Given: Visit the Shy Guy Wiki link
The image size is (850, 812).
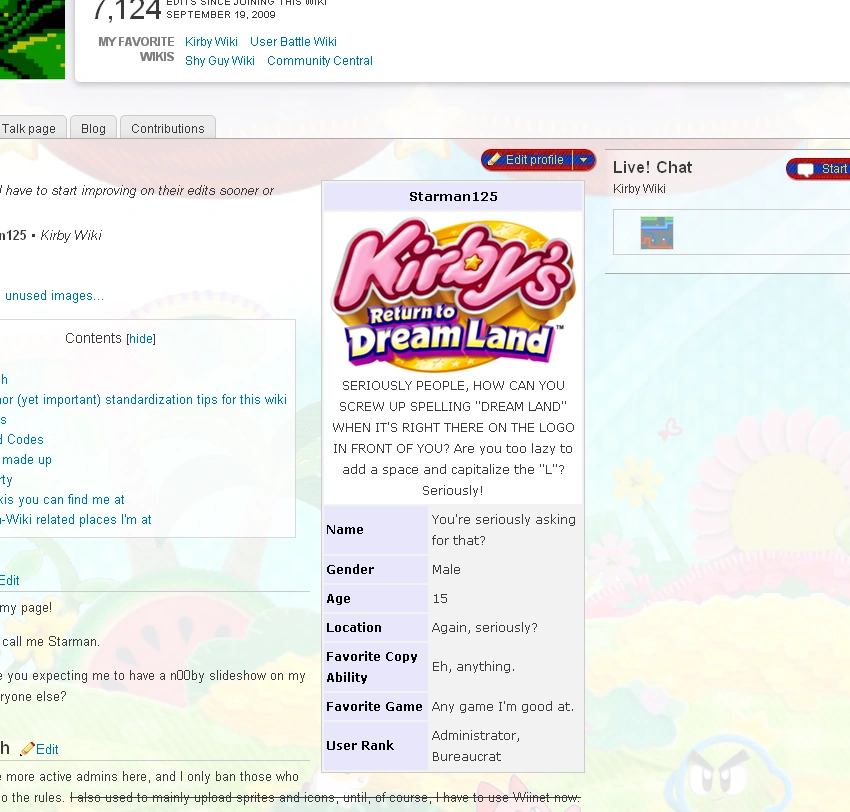Looking at the screenshot, I should (220, 61).
